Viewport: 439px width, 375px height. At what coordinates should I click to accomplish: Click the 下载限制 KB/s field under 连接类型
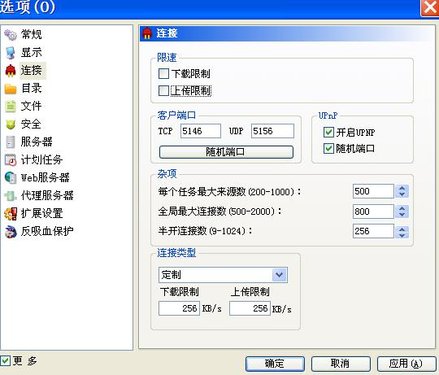tap(179, 308)
